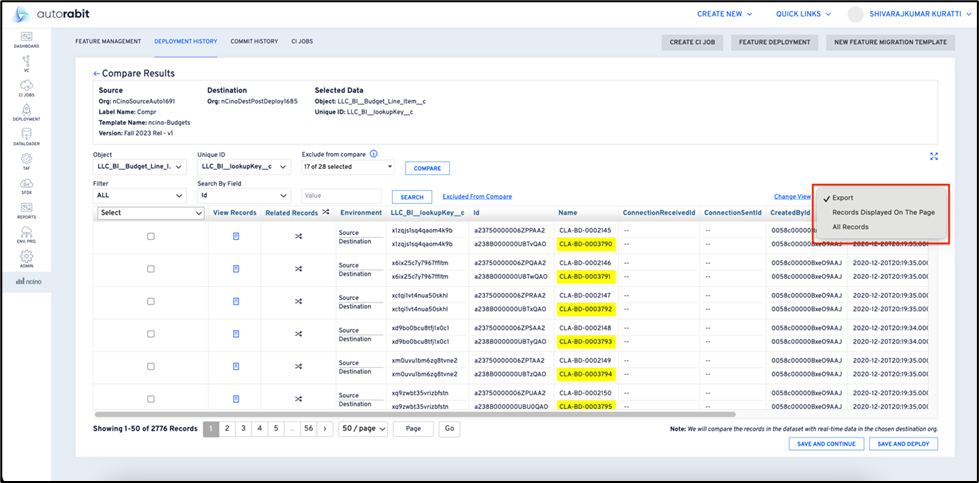Expand the Quick Links menu
The width and height of the screenshot is (979, 483).
(x=804, y=14)
